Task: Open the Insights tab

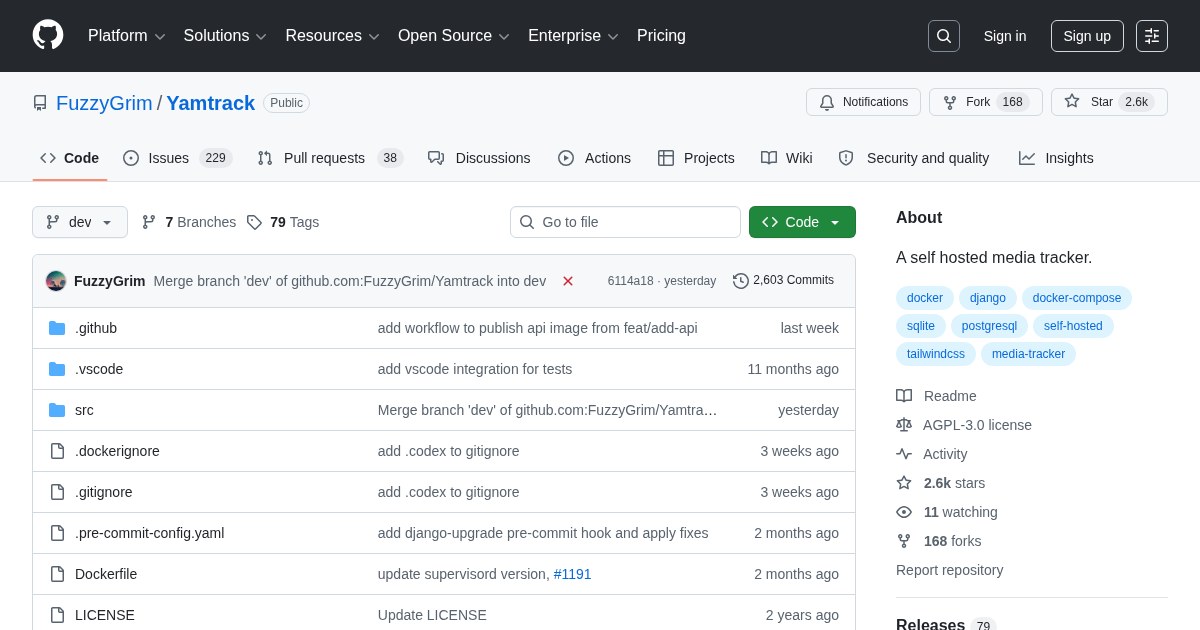Action: tap(1056, 158)
